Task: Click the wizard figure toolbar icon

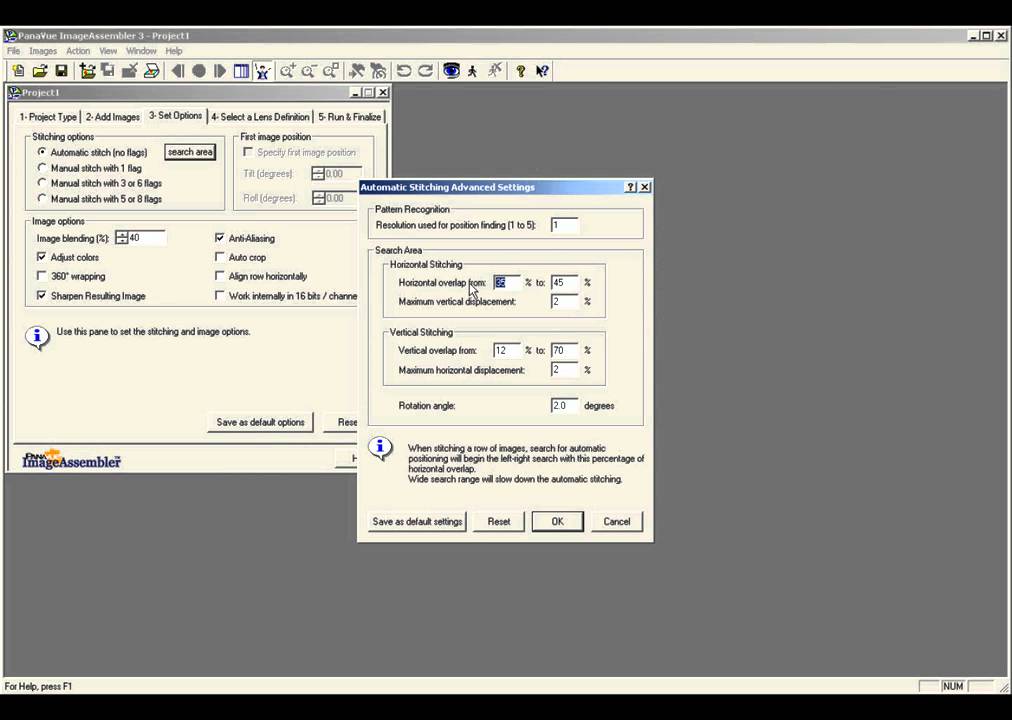Action: (x=263, y=71)
